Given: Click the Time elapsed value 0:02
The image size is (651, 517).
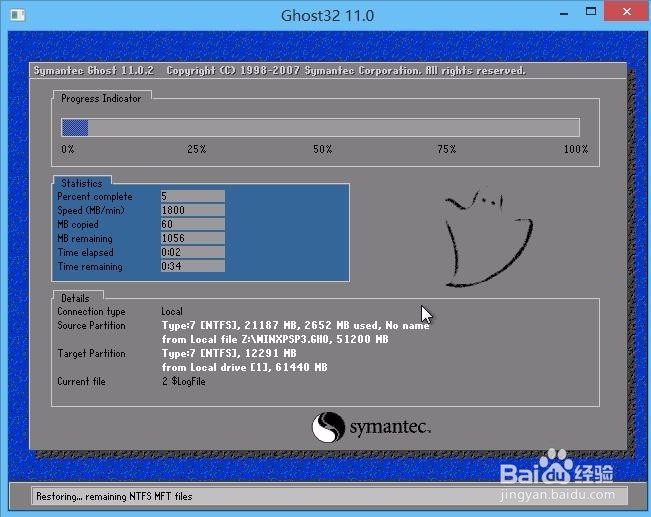Looking at the screenshot, I should [x=193, y=252].
